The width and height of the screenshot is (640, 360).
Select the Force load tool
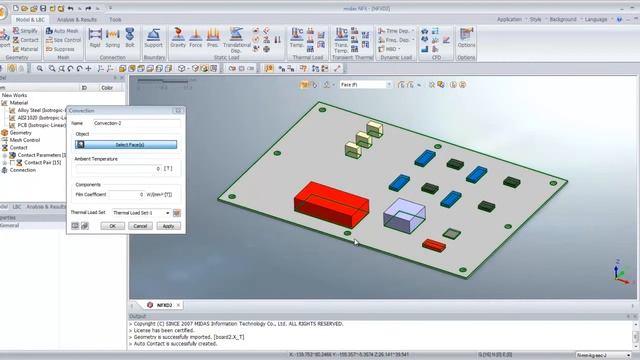coord(196,38)
